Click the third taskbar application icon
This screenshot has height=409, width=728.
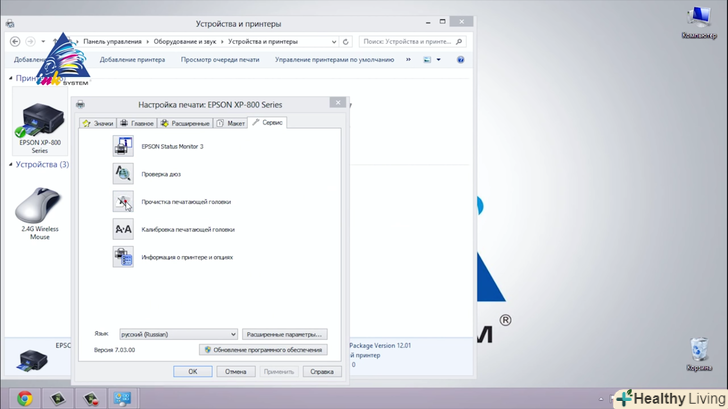[90, 398]
